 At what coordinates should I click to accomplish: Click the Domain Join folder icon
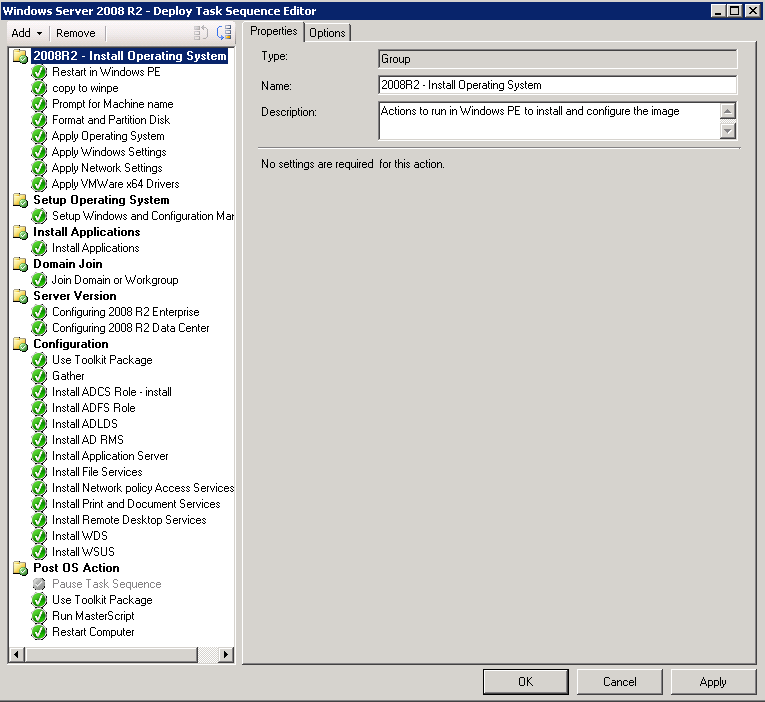click(20, 264)
